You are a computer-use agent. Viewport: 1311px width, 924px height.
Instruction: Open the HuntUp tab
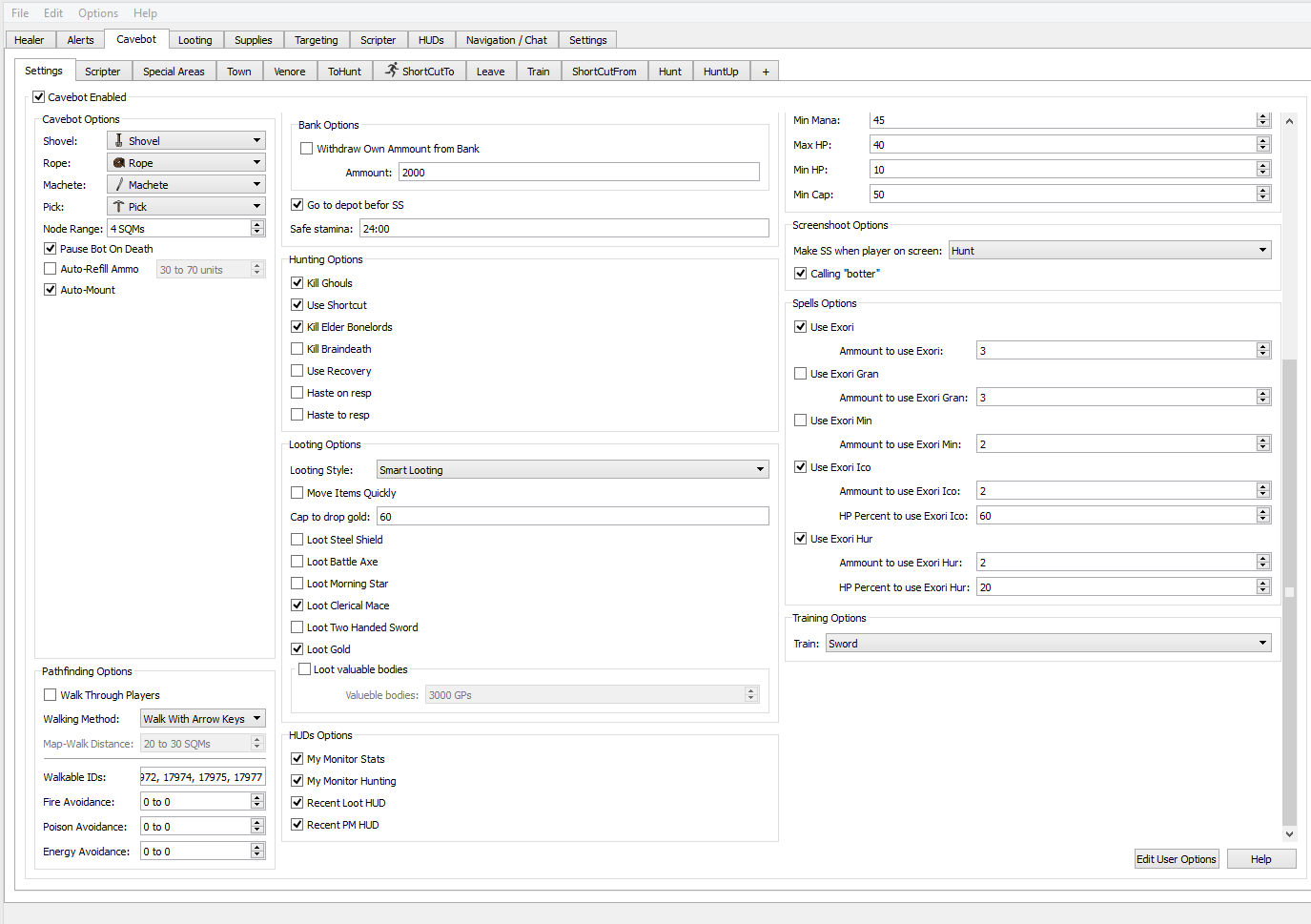tap(721, 72)
